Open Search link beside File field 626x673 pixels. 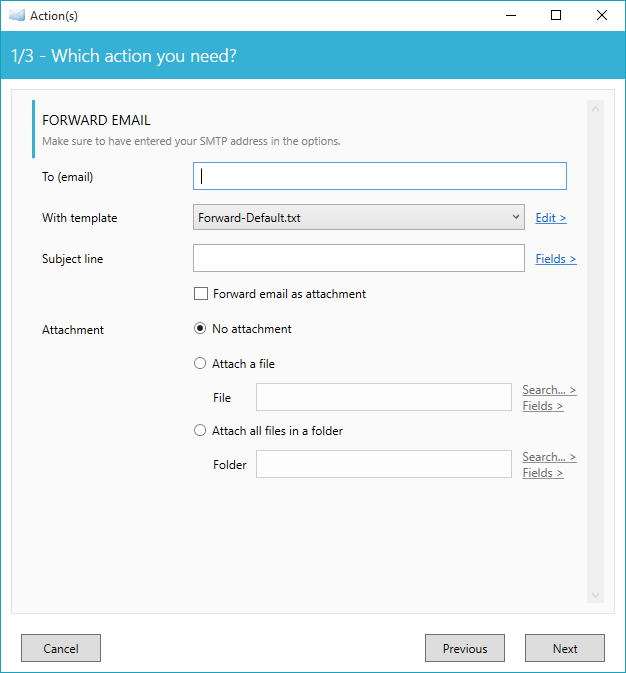tap(549, 390)
